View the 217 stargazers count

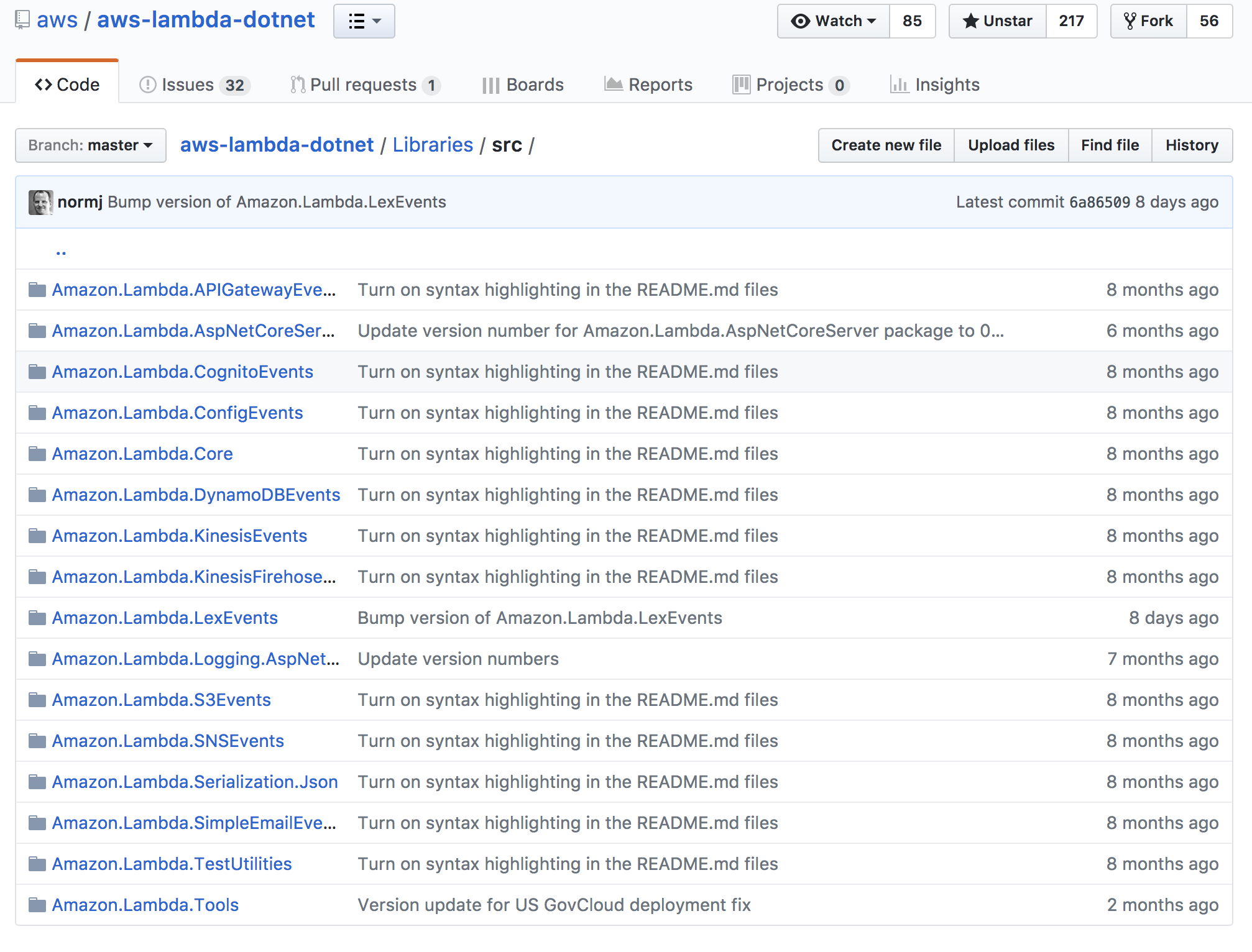coord(1071,21)
